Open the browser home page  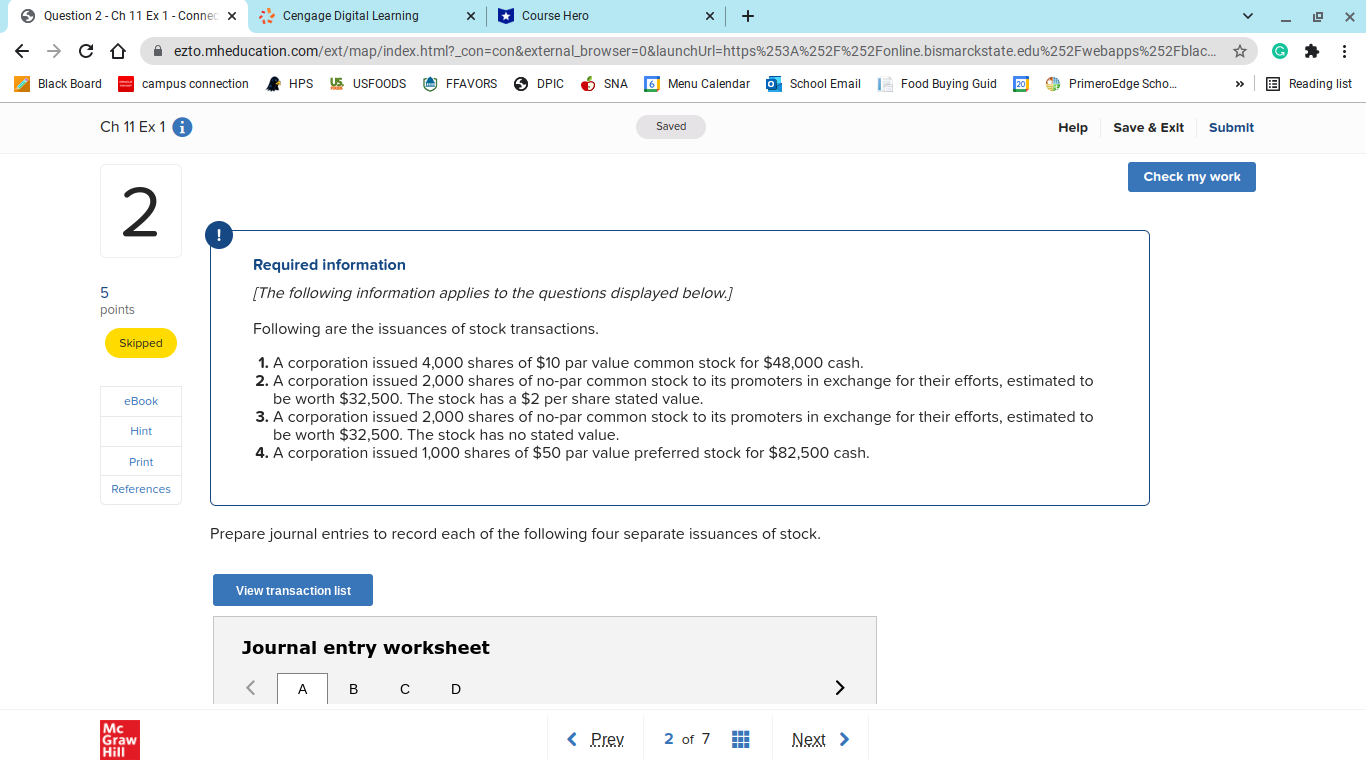point(117,51)
